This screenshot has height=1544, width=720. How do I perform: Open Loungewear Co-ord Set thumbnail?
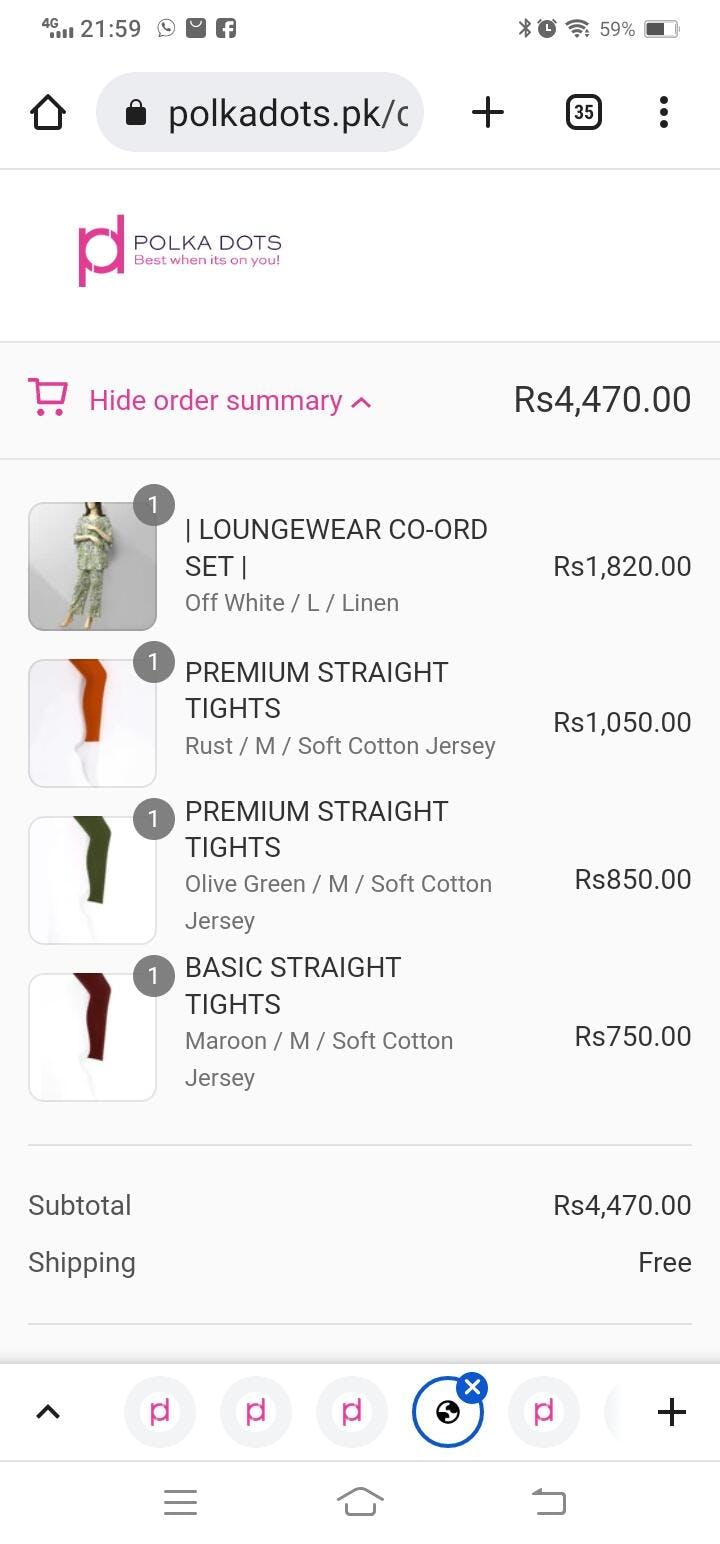click(x=93, y=566)
